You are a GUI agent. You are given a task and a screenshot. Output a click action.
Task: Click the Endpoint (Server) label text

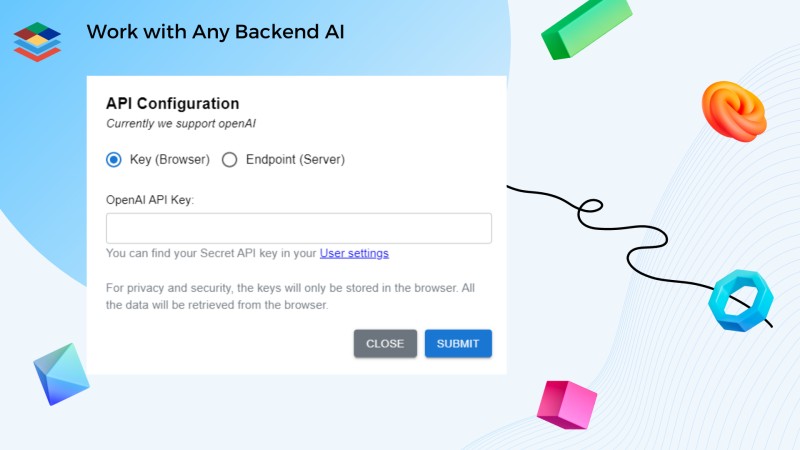(295, 160)
